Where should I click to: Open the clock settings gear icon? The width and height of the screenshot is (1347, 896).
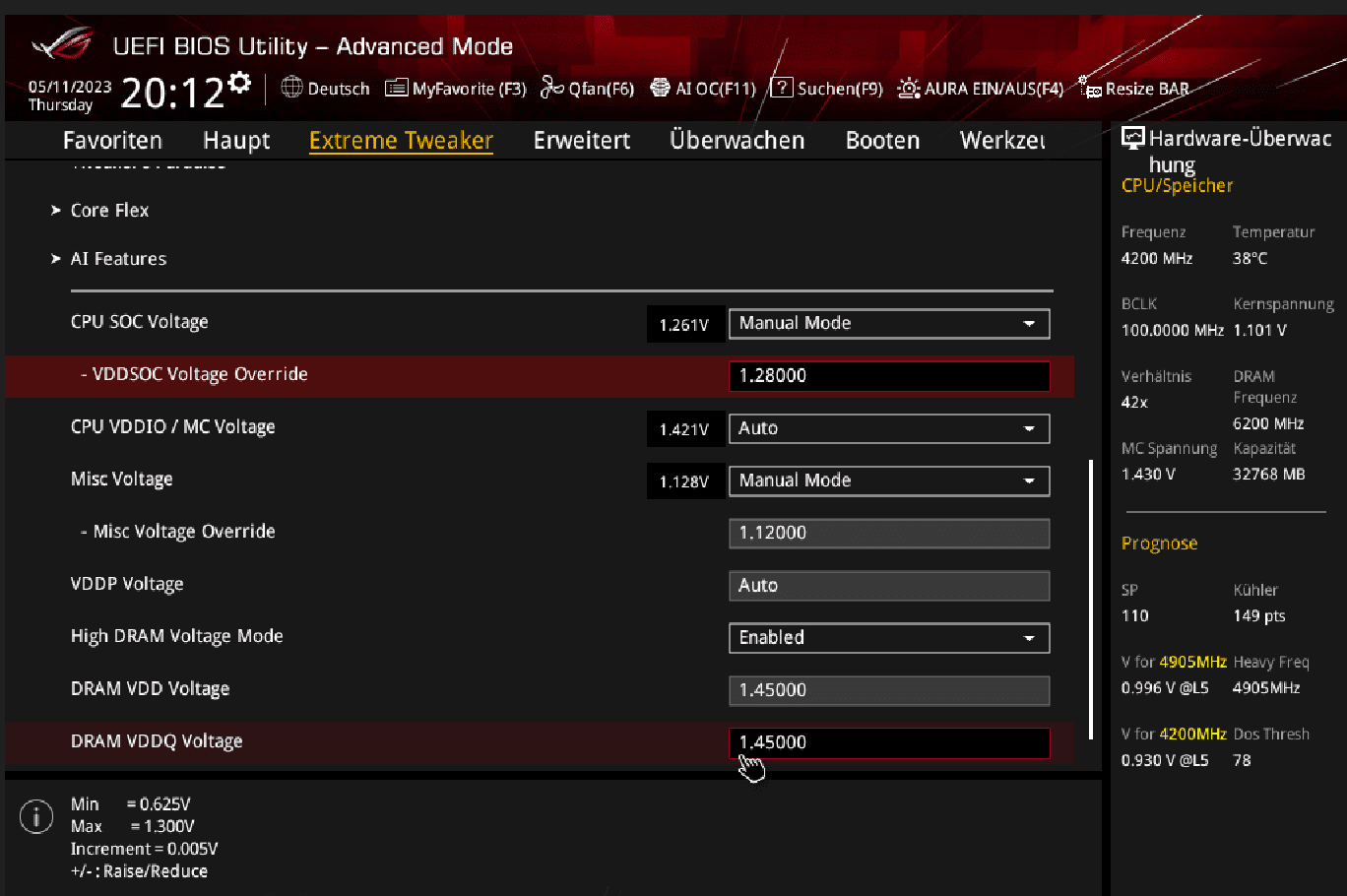pos(239,83)
